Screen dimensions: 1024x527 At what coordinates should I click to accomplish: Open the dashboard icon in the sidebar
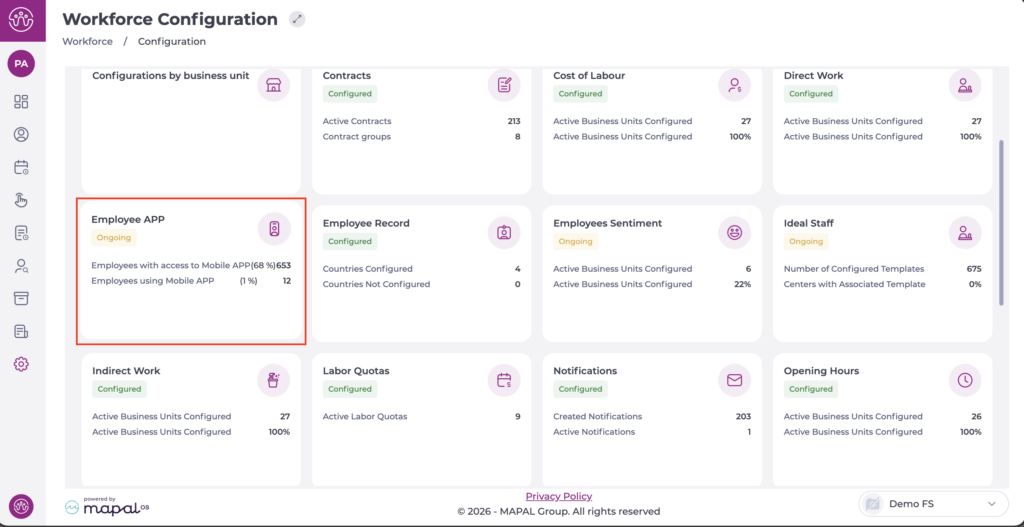21,102
